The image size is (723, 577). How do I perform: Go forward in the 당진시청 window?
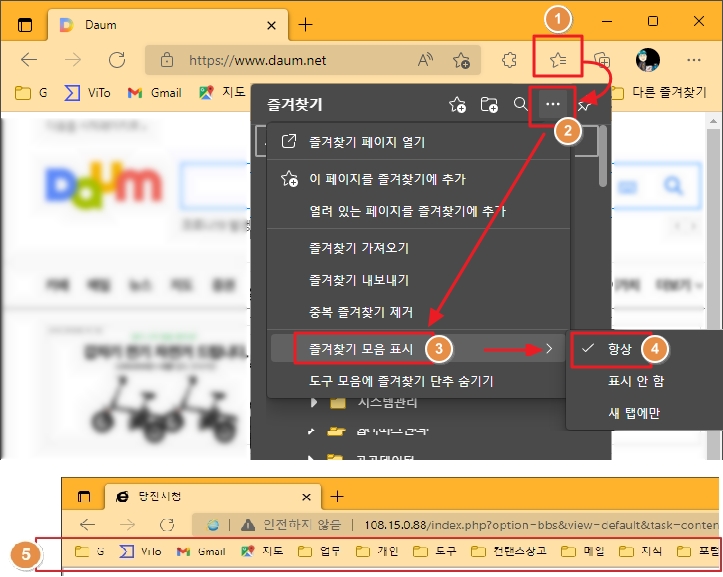click(x=127, y=524)
